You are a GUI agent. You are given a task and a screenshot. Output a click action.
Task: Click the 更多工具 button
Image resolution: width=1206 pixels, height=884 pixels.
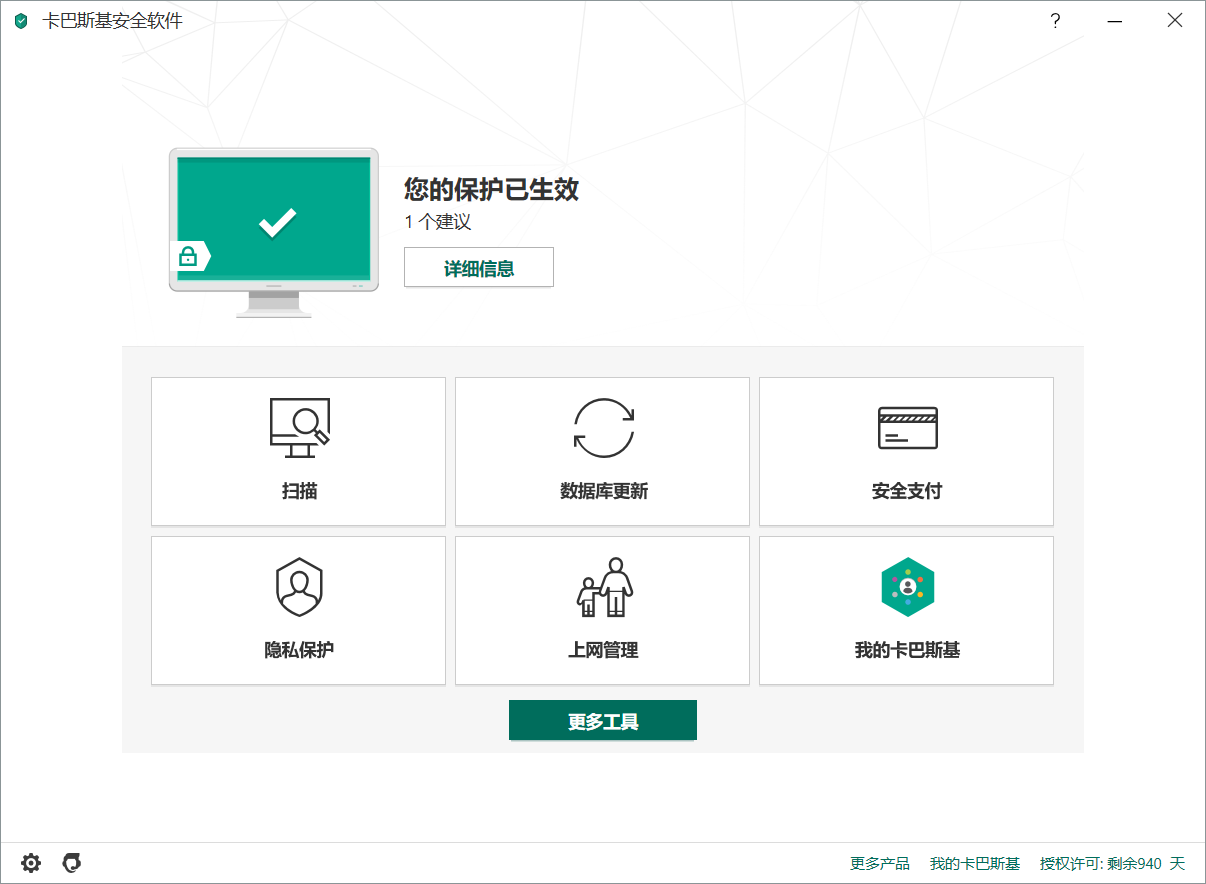(603, 721)
